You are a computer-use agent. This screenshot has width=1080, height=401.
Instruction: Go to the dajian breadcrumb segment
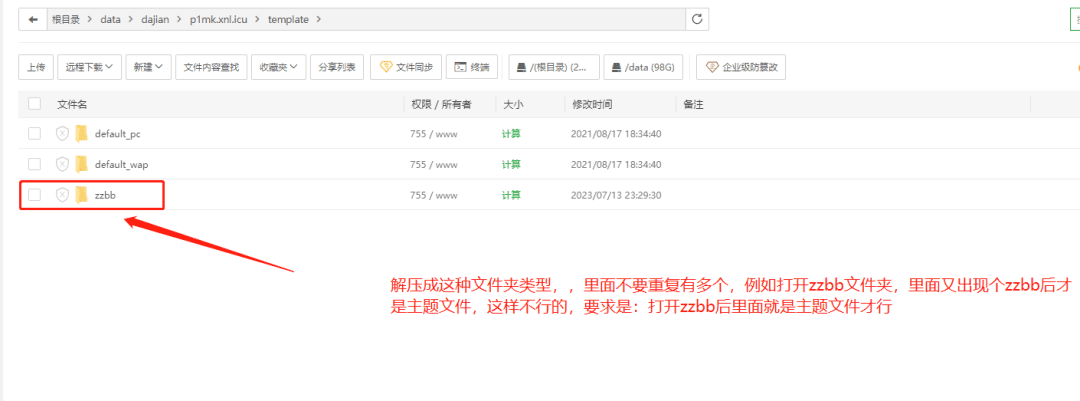pyautogui.click(x=156, y=19)
